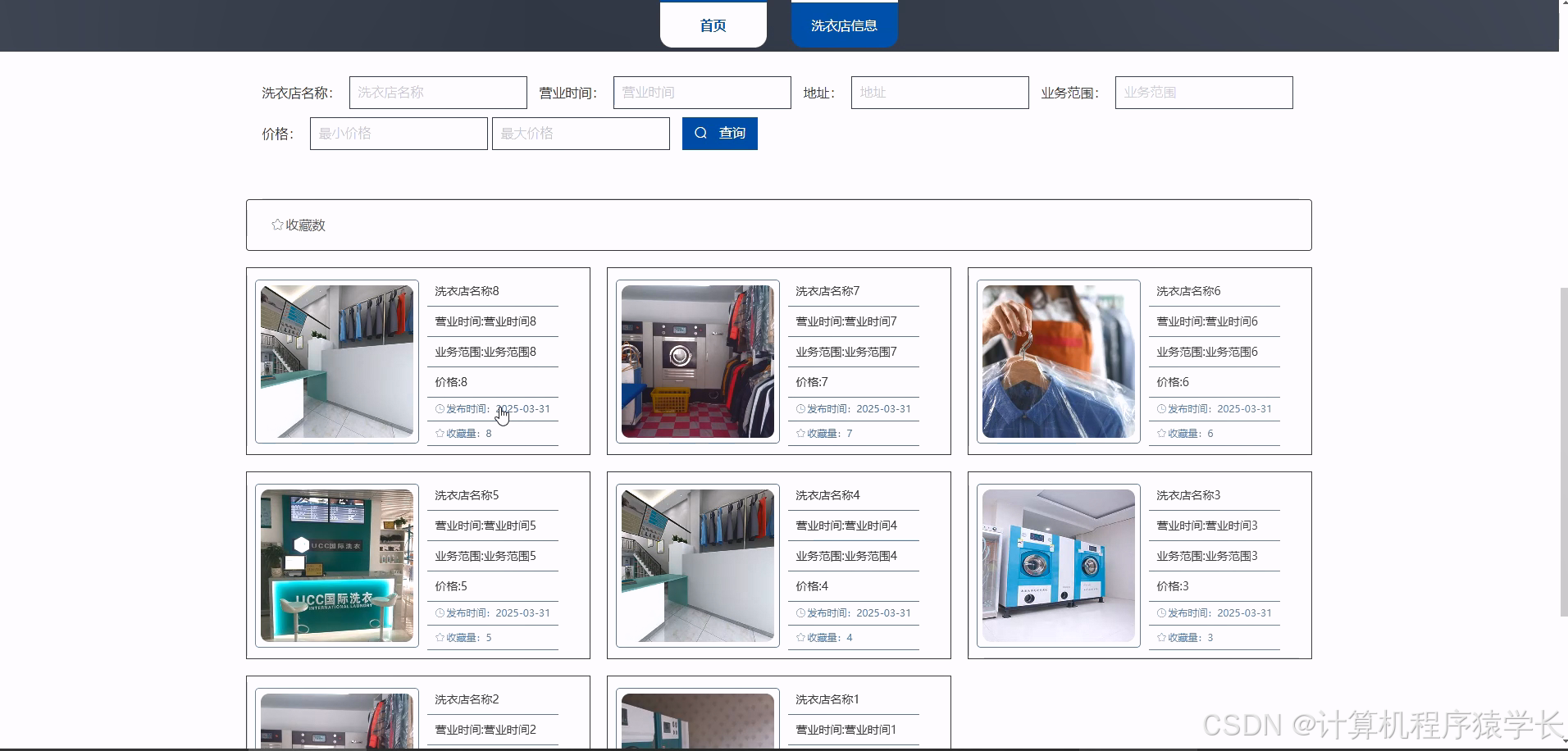Image resolution: width=1568 pixels, height=751 pixels.
Task: Click the magnifier icon in 查询 button
Action: 700,133
